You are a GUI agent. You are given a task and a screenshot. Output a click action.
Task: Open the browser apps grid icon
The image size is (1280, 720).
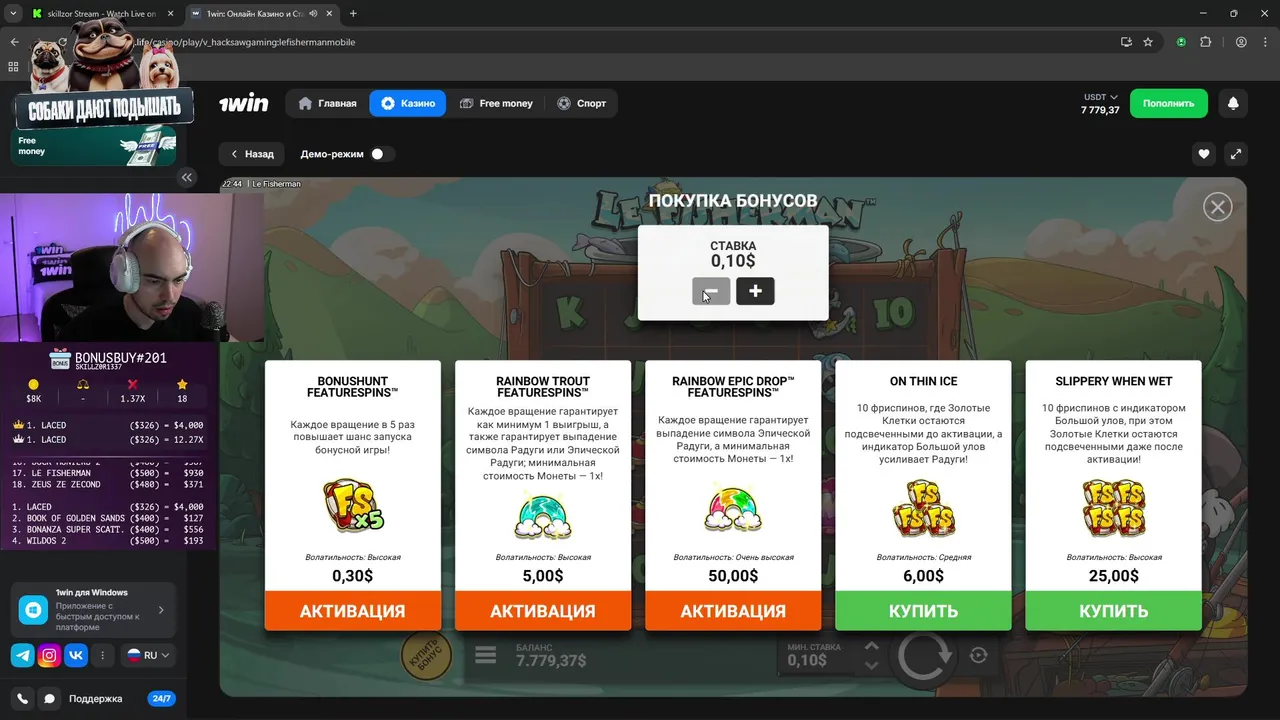point(13,67)
